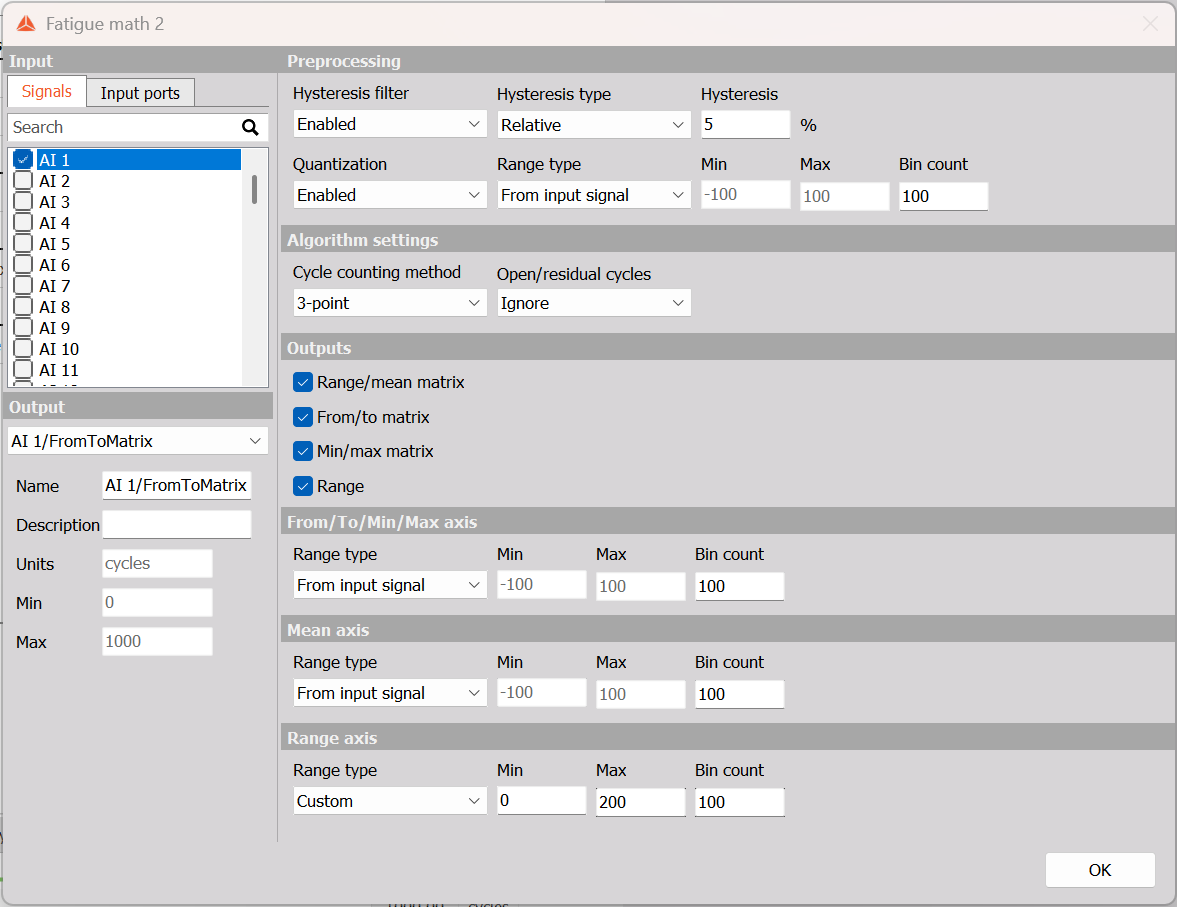The width and height of the screenshot is (1177, 907).
Task: Click the output Units field
Action: pyautogui.click(x=157, y=563)
